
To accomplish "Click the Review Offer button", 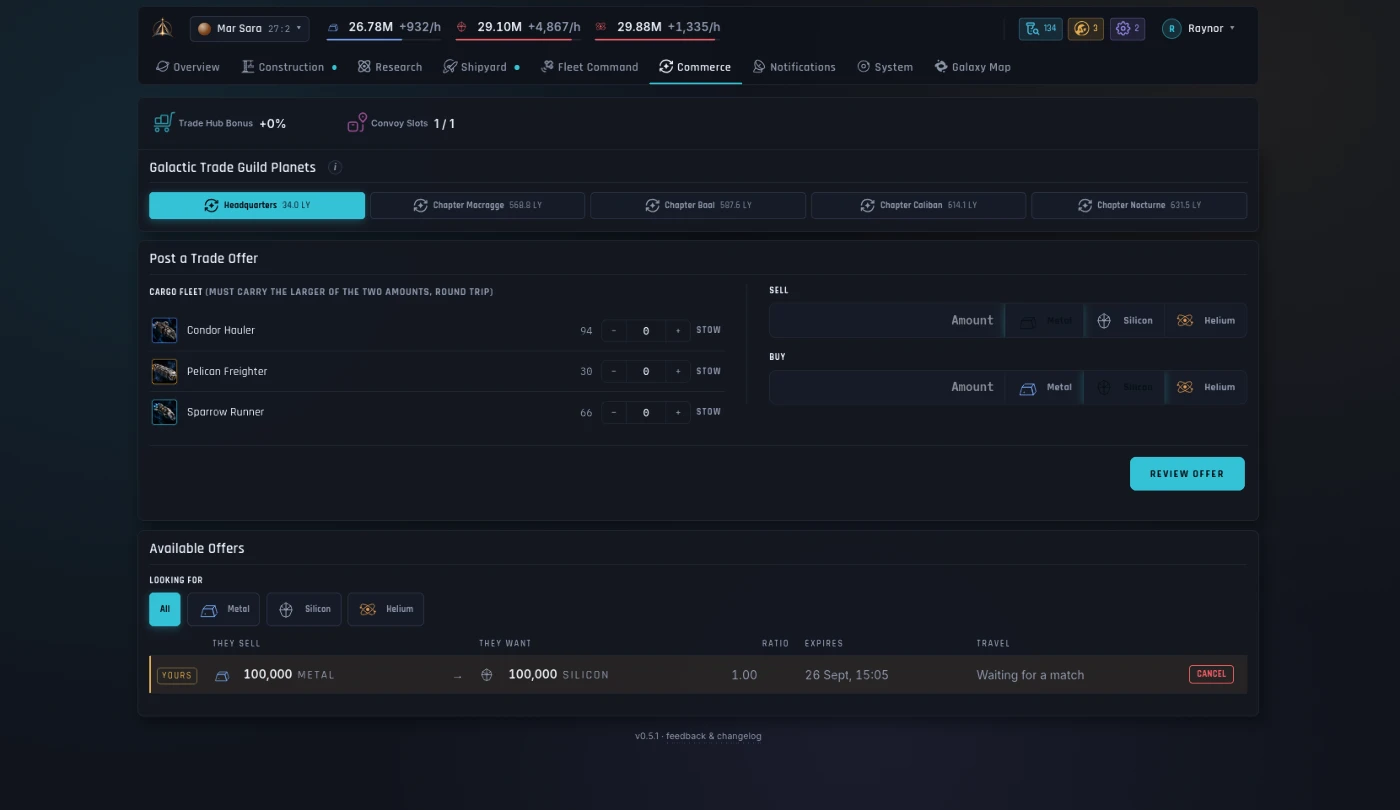I will point(1187,474).
